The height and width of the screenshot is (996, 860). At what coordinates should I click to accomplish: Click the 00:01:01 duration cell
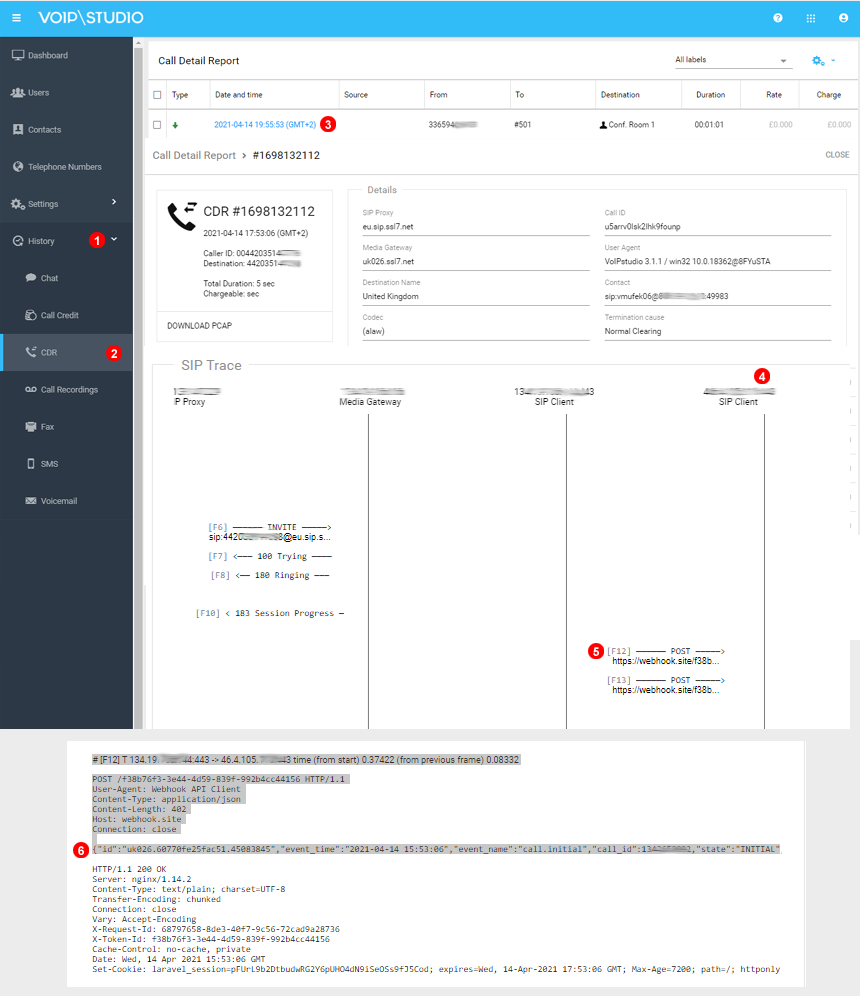click(x=709, y=125)
